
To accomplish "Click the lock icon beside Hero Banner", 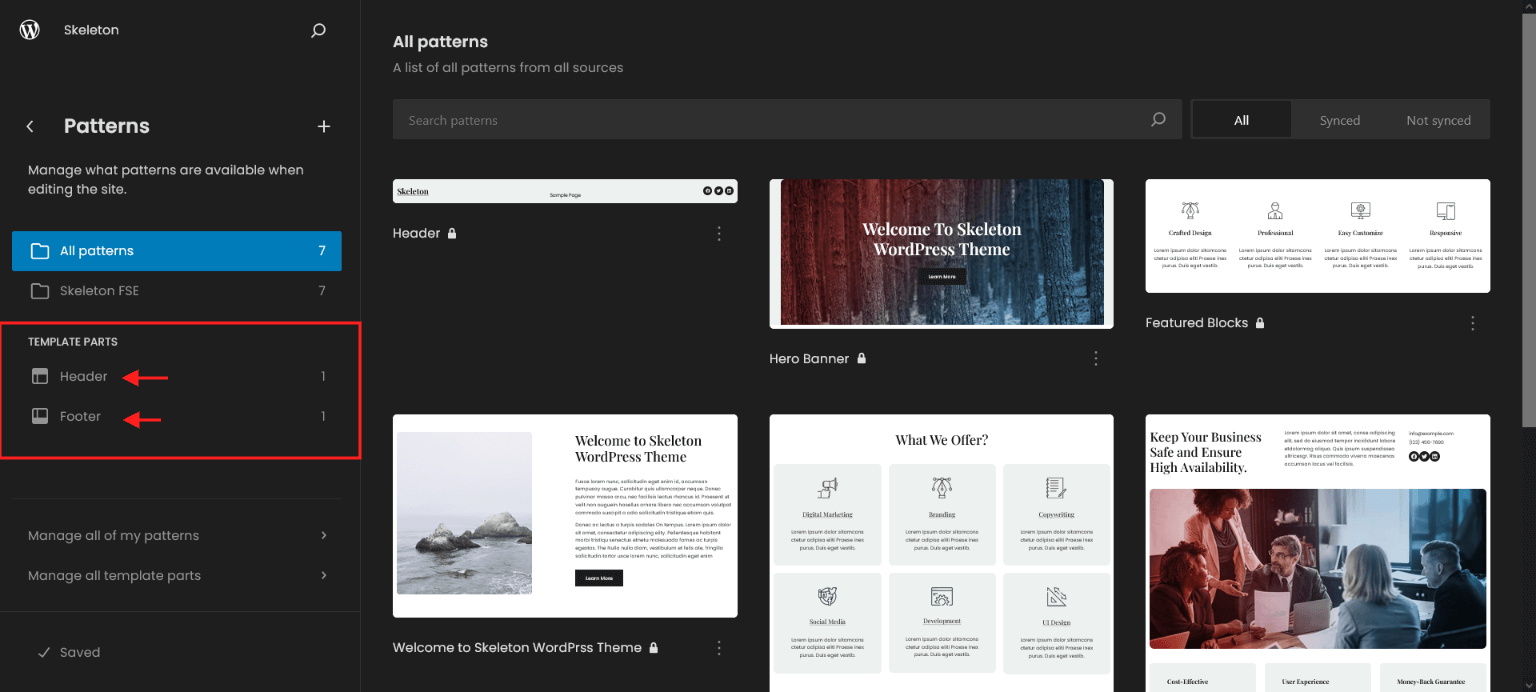I will (861, 358).
